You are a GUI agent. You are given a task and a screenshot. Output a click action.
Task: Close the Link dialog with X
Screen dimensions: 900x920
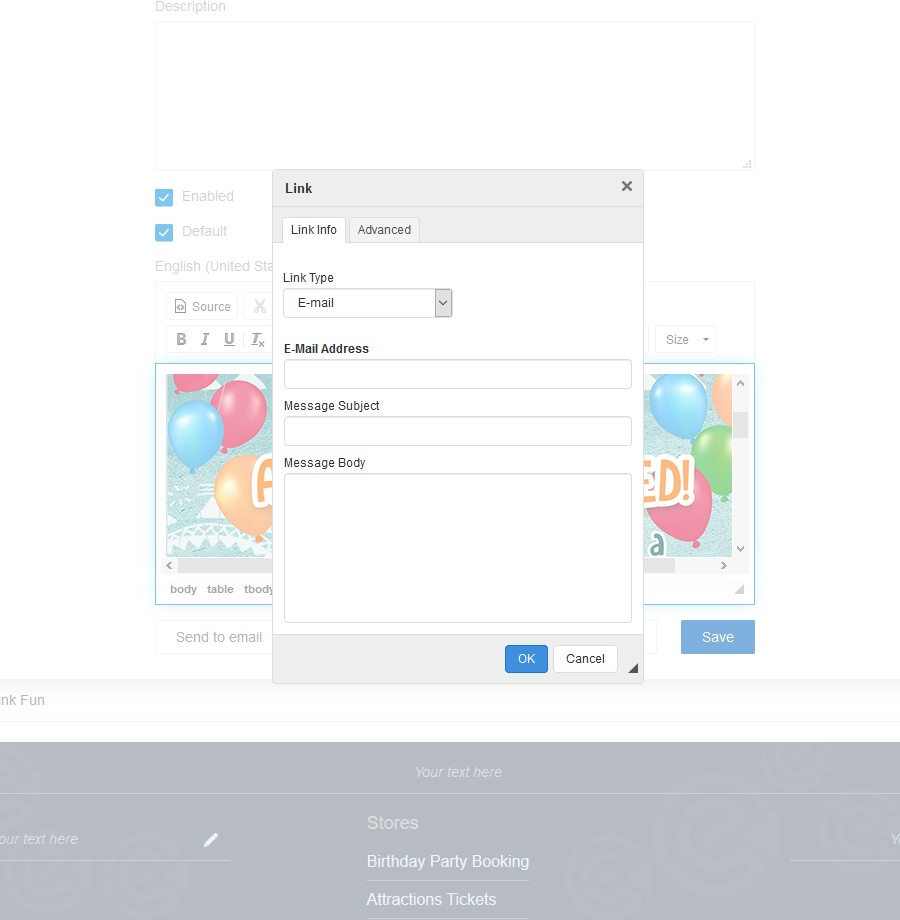pyautogui.click(x=627, y=186)
